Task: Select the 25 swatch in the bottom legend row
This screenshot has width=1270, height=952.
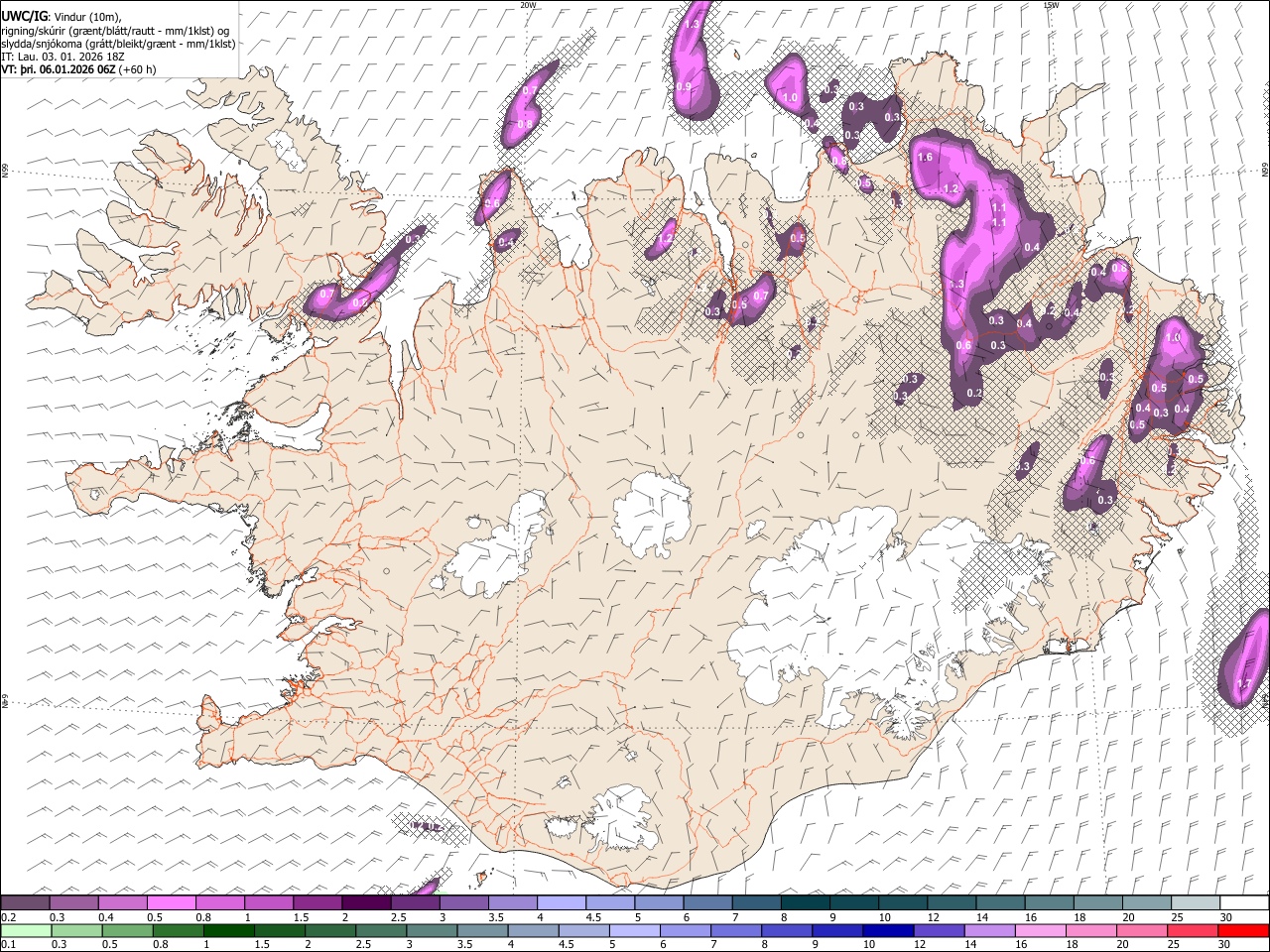Action: (1193, 930)
